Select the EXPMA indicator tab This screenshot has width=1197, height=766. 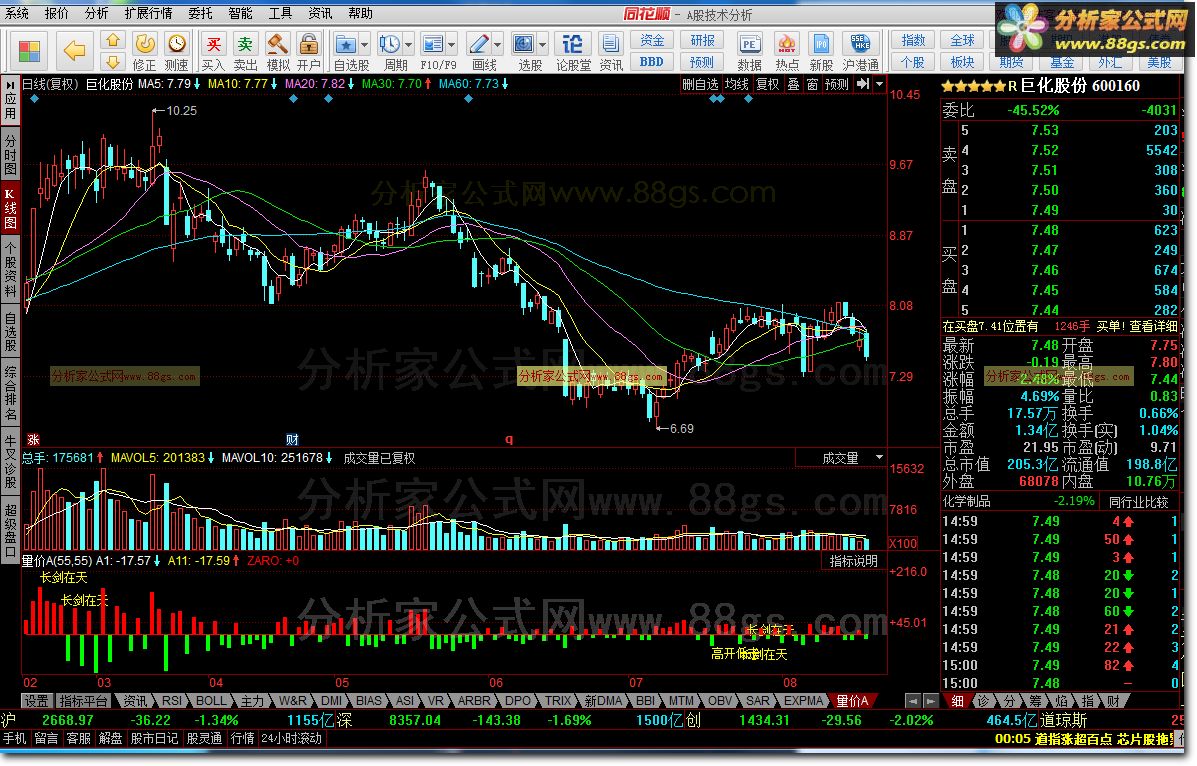point(804,701)
